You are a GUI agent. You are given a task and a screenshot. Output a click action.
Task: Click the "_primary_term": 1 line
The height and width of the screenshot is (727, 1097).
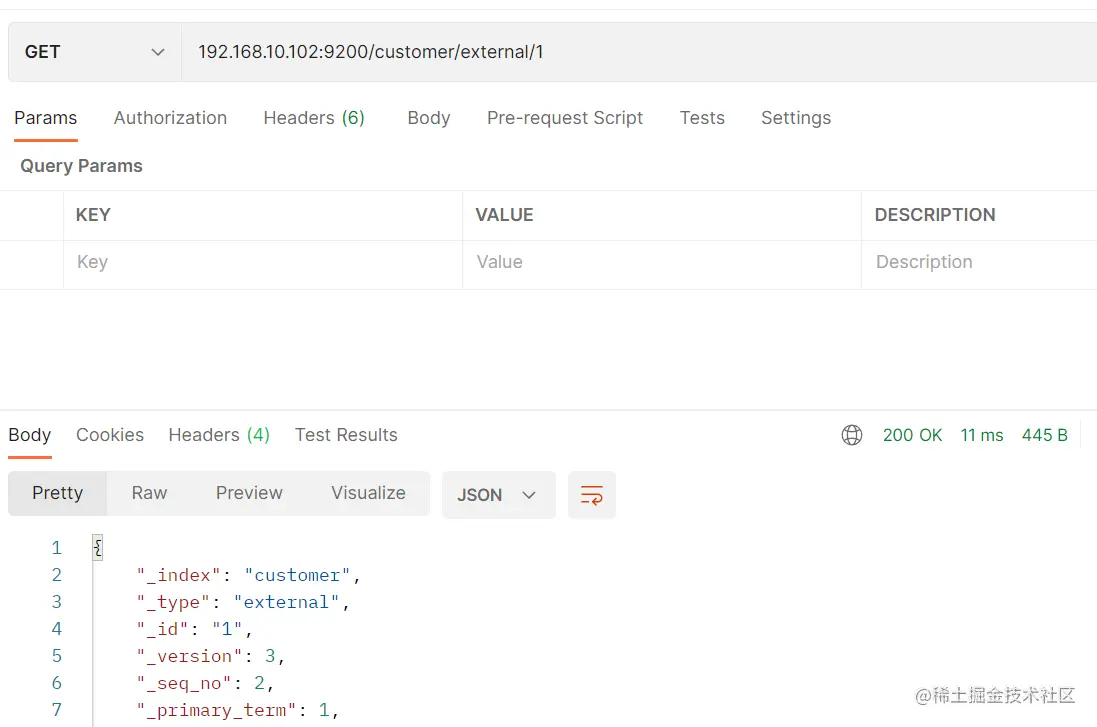[237, 710]
